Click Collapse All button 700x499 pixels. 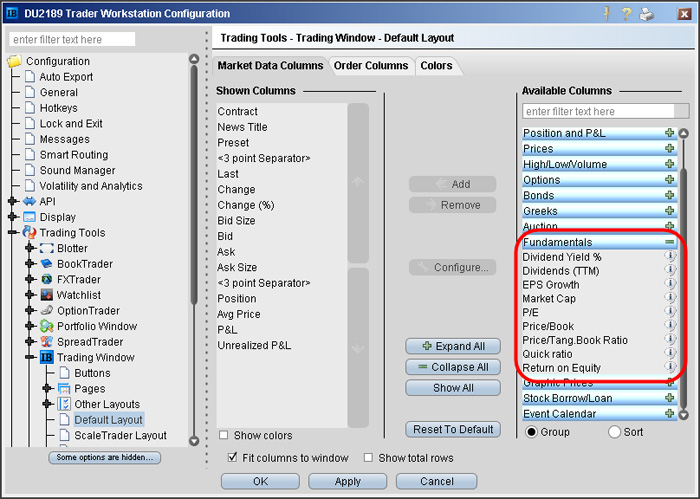453,367
